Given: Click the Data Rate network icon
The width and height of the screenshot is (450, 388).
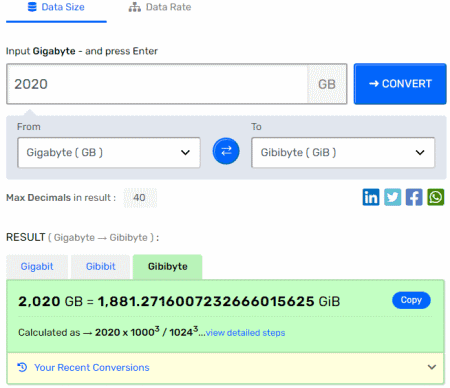Looking at the screenshot, I should (135, 7).
